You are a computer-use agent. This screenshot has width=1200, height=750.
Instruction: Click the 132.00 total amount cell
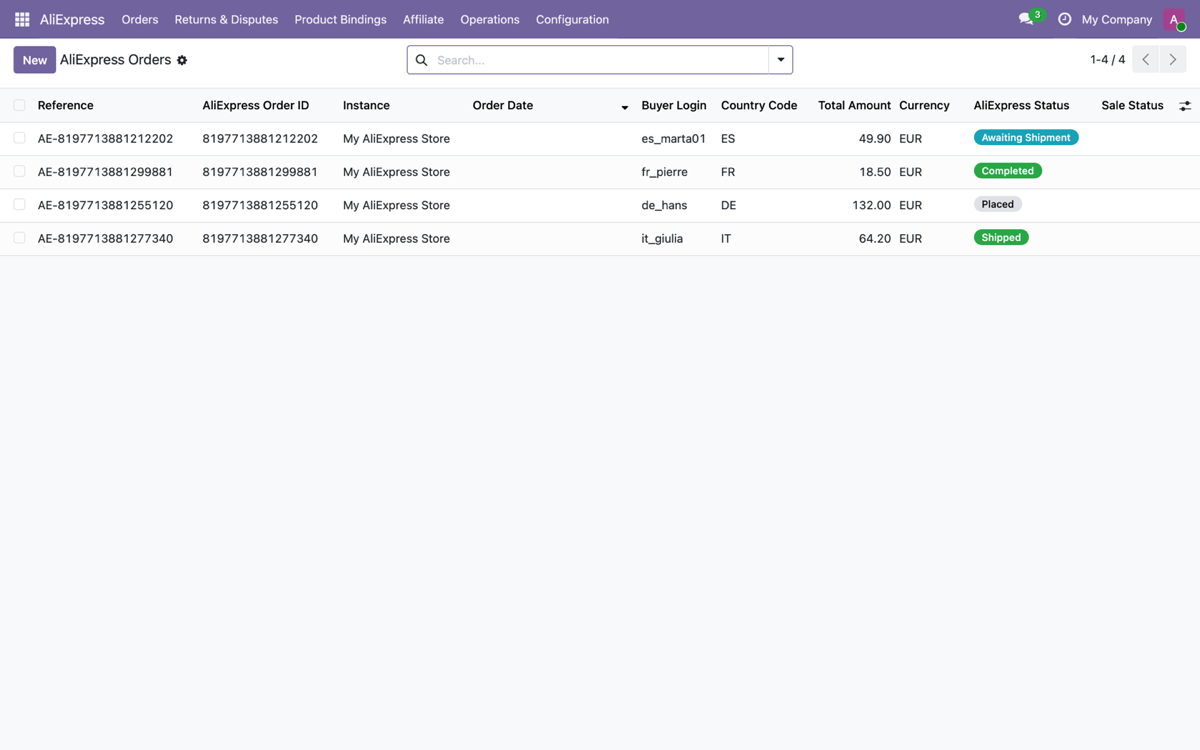(x=871, y=205)
